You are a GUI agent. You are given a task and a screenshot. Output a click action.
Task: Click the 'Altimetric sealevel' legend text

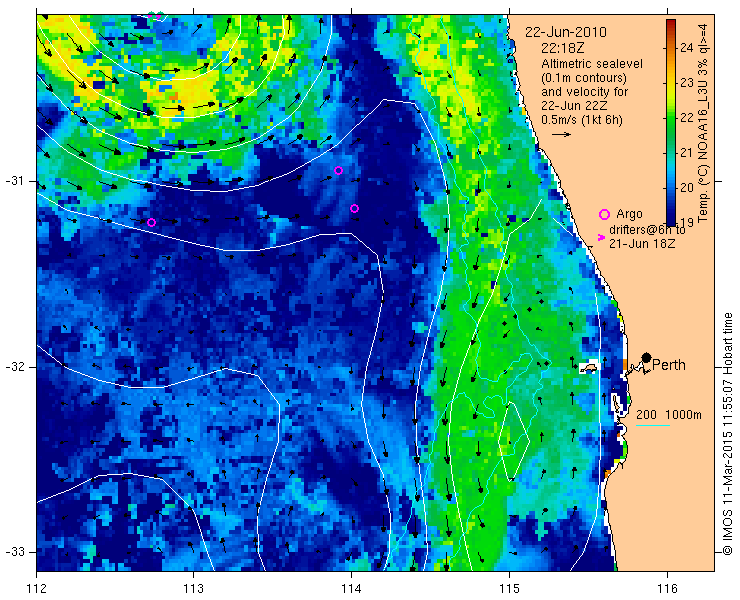[x=592, y=64]
